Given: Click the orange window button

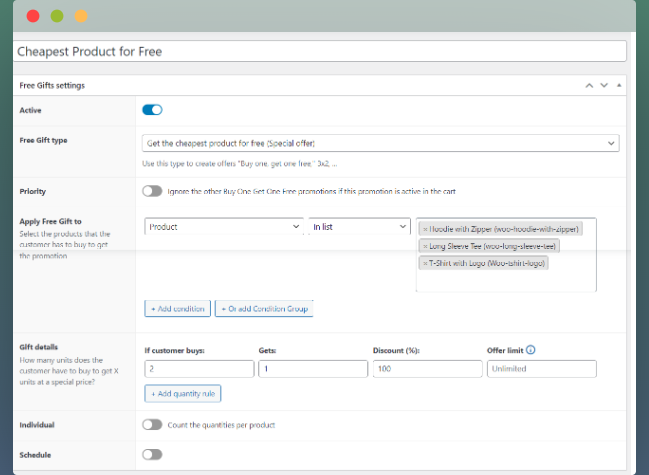Looking at the screenshot, I should (81, 16).
